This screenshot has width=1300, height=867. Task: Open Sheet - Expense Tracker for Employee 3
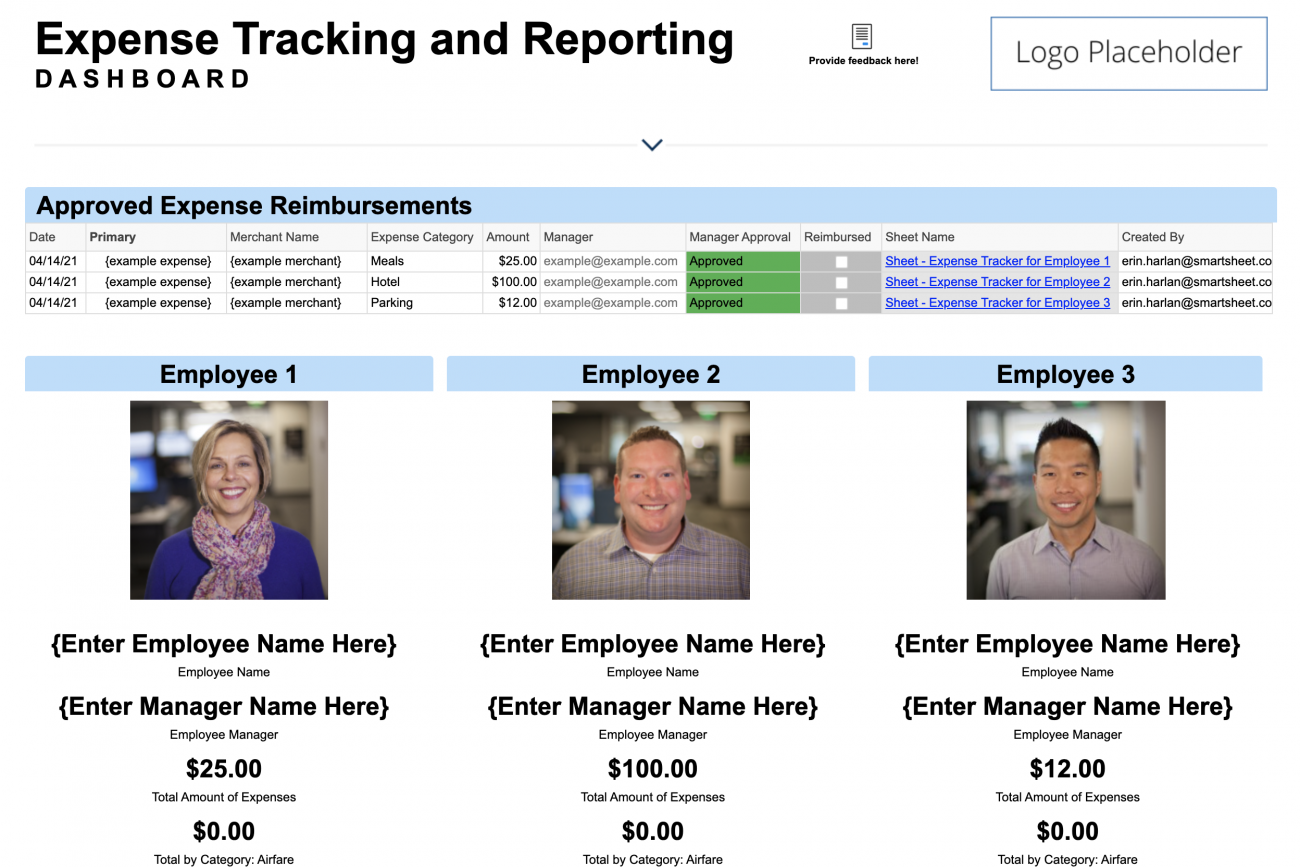click(997, 303)
